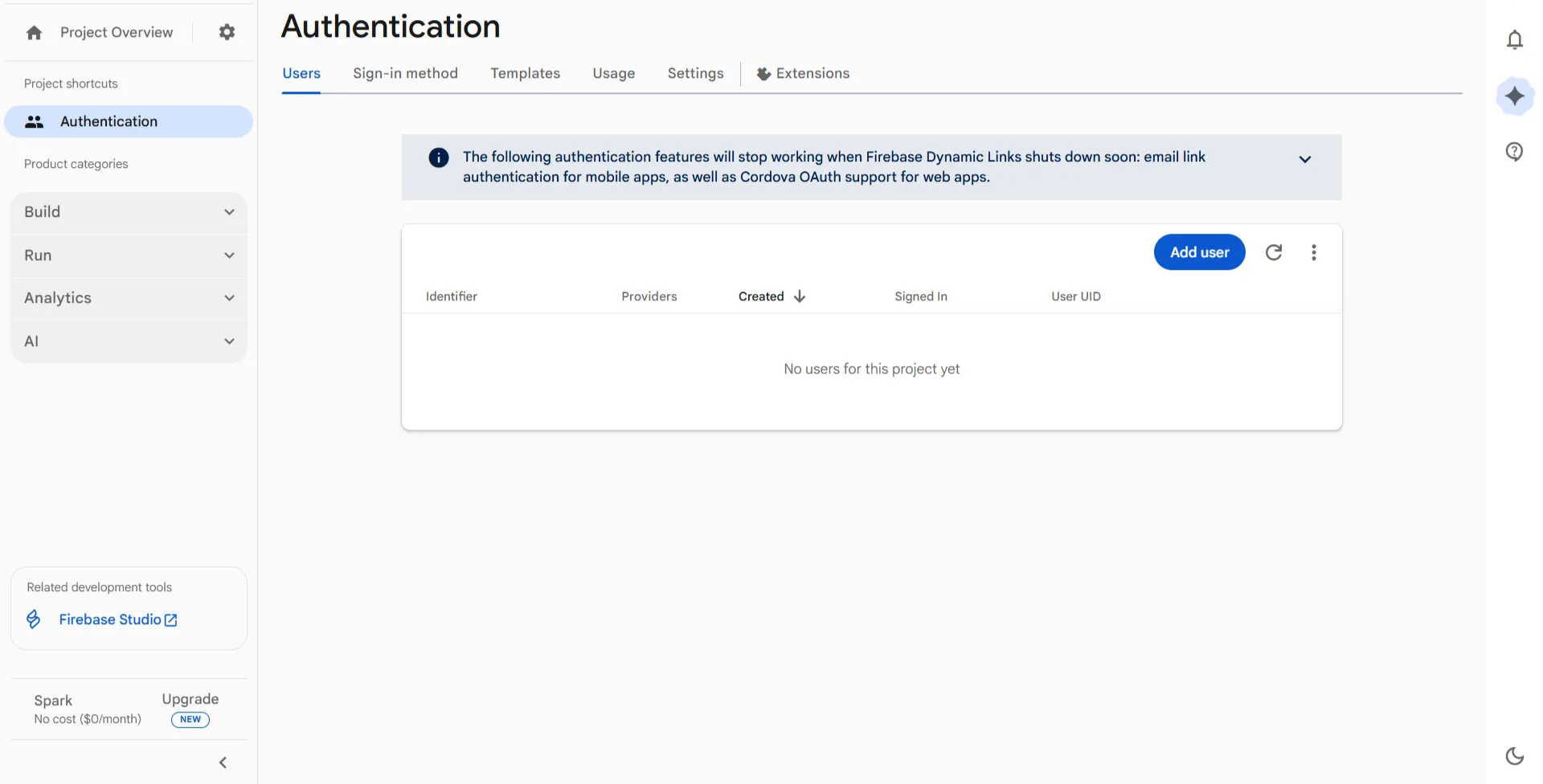
Task: Open the Settings tab
Action: tap(696, 74)
